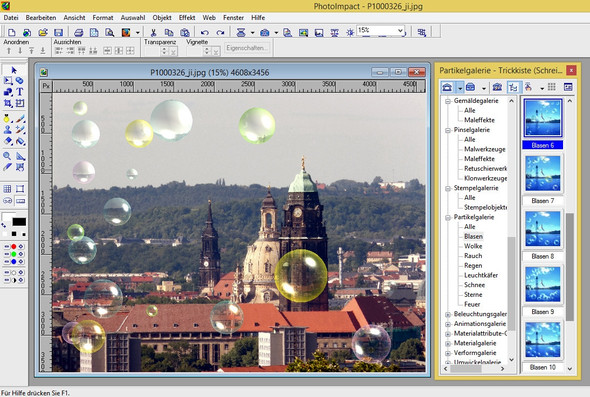Select the Blasen 7 thumbnail
The image size is (590, 397).
(x=543, y=173)
